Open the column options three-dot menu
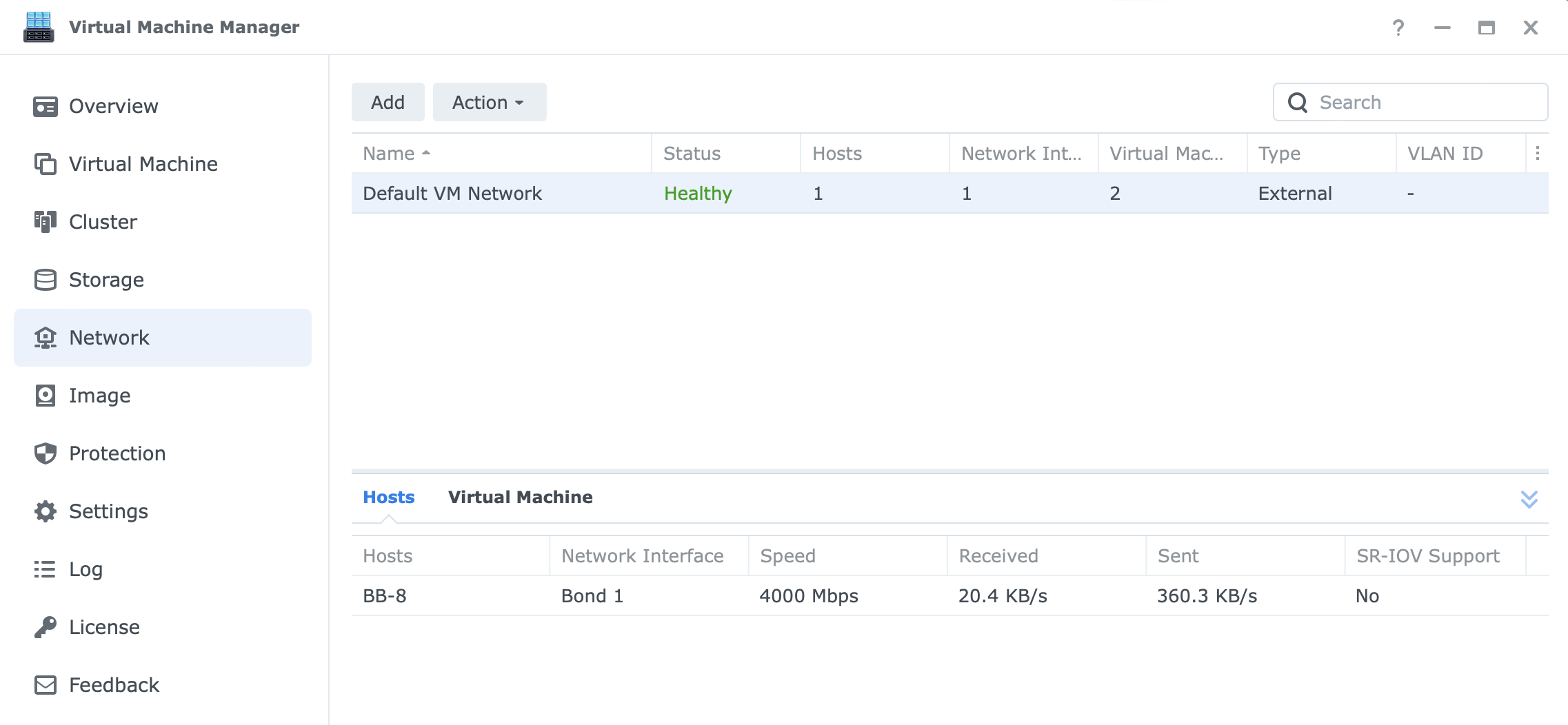This screenshot has height=725, width=1568. pos(1538,153)
